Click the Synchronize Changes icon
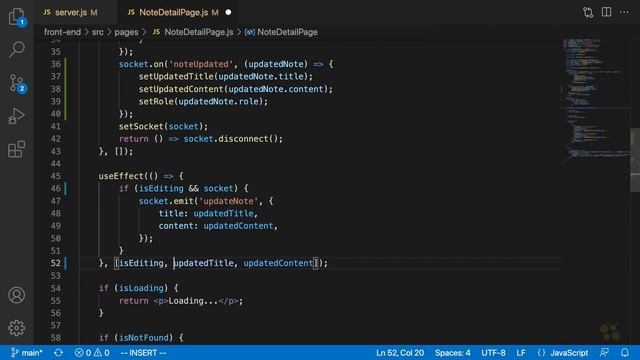Image resolution: width=640 pixels, height=360 pixels. pos(58,353)
